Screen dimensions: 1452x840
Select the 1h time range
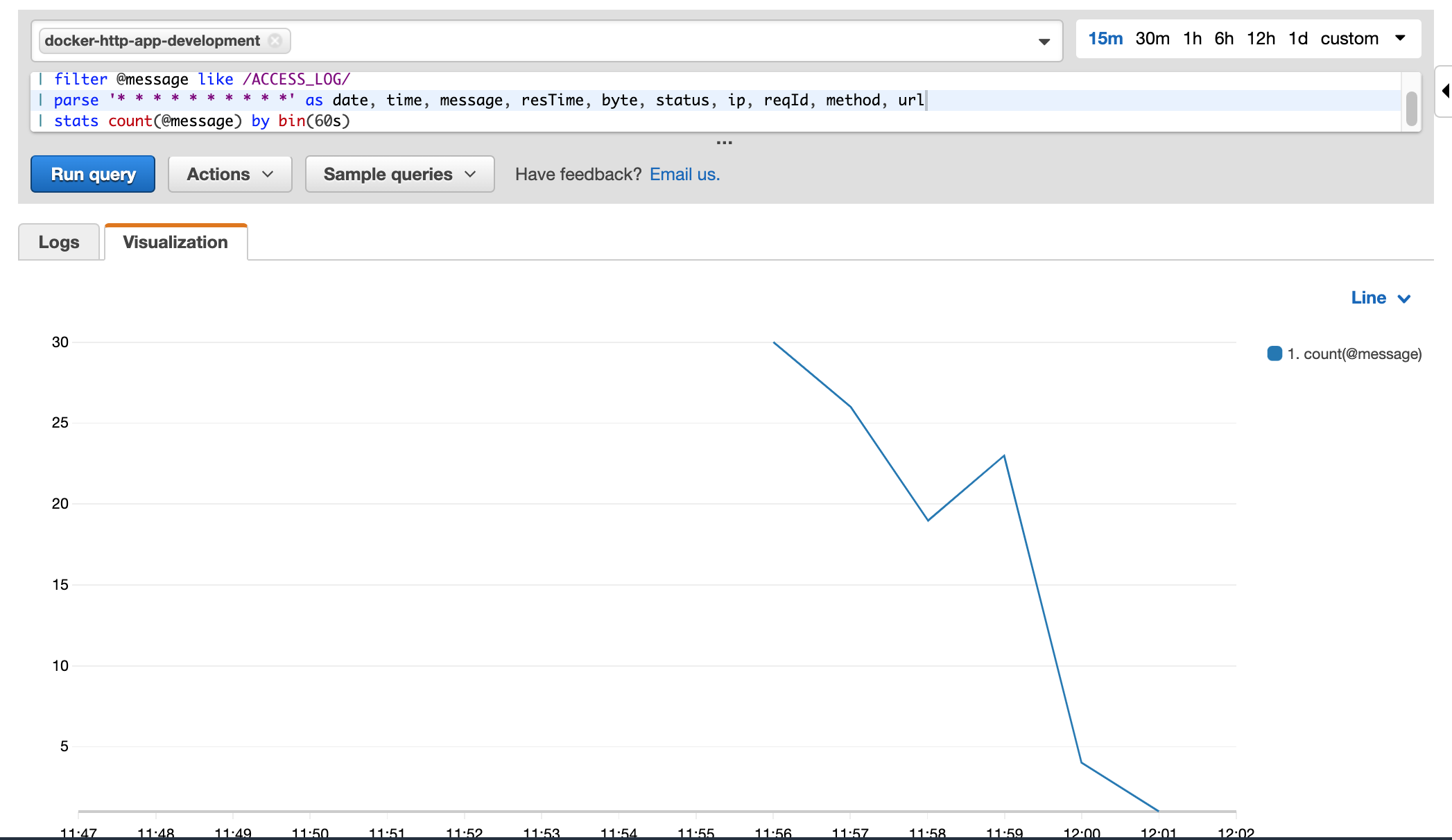[x=1192, y=39]
